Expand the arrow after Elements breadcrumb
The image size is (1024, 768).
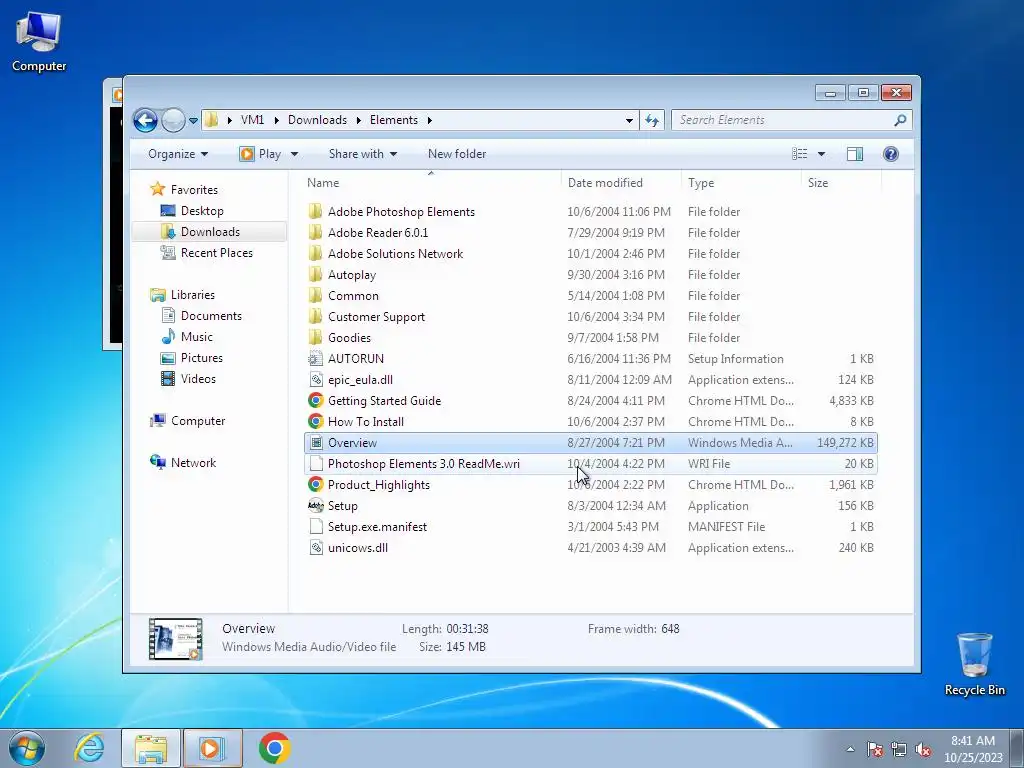tap(430, 120)
